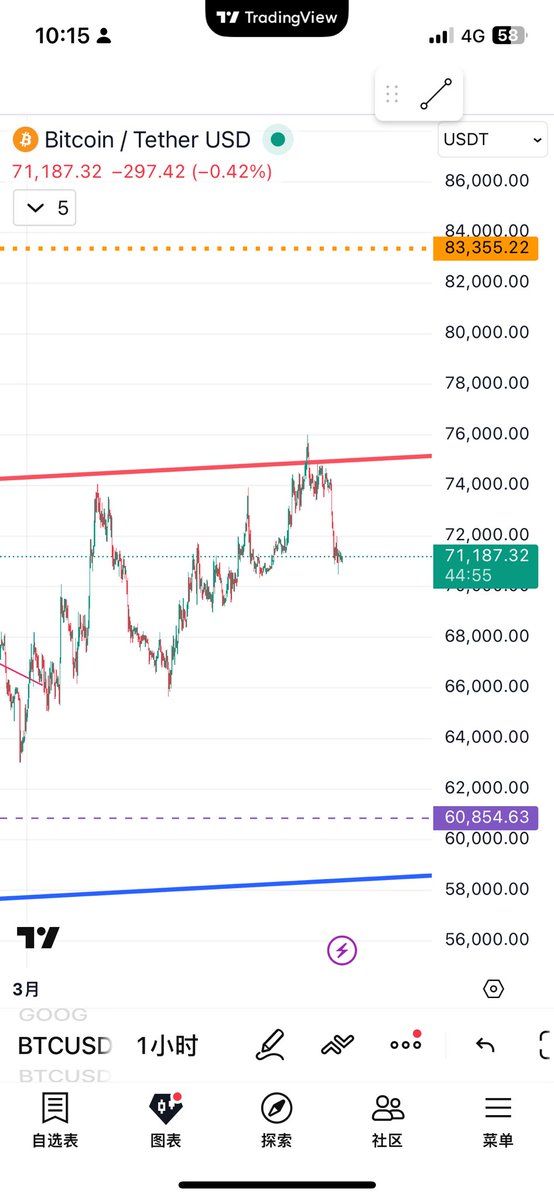Open the 菜单 menu tab

click(498, 1120)
